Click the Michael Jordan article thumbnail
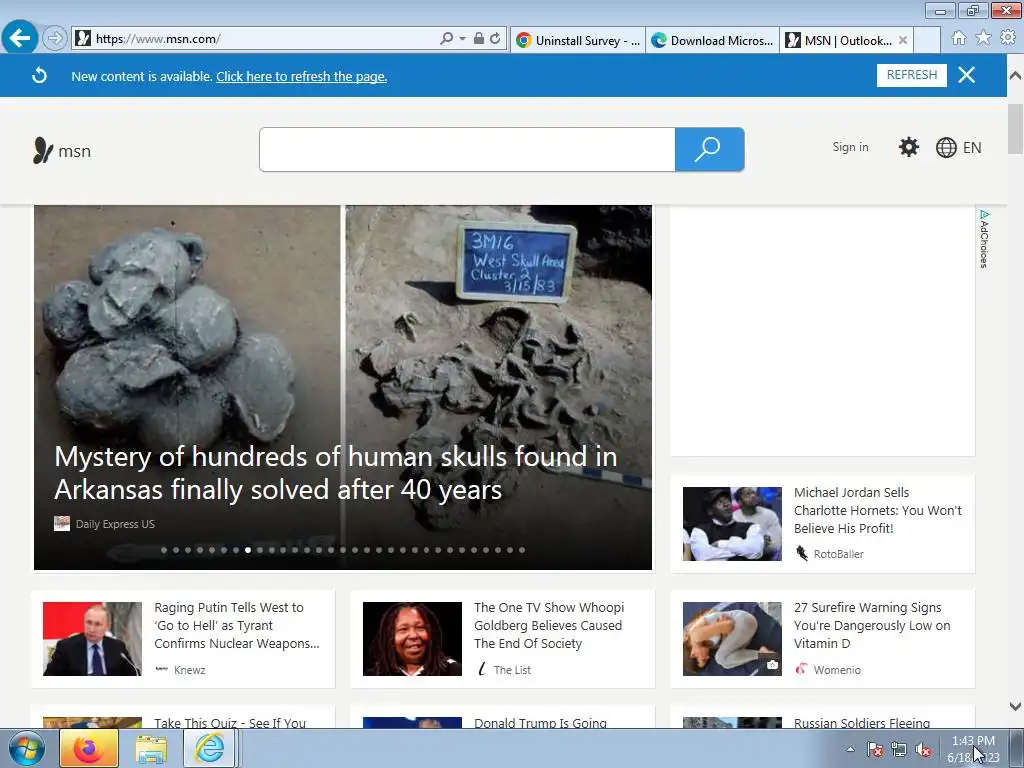This screenshot has height=768, width=1024. [x=732, y=524]
